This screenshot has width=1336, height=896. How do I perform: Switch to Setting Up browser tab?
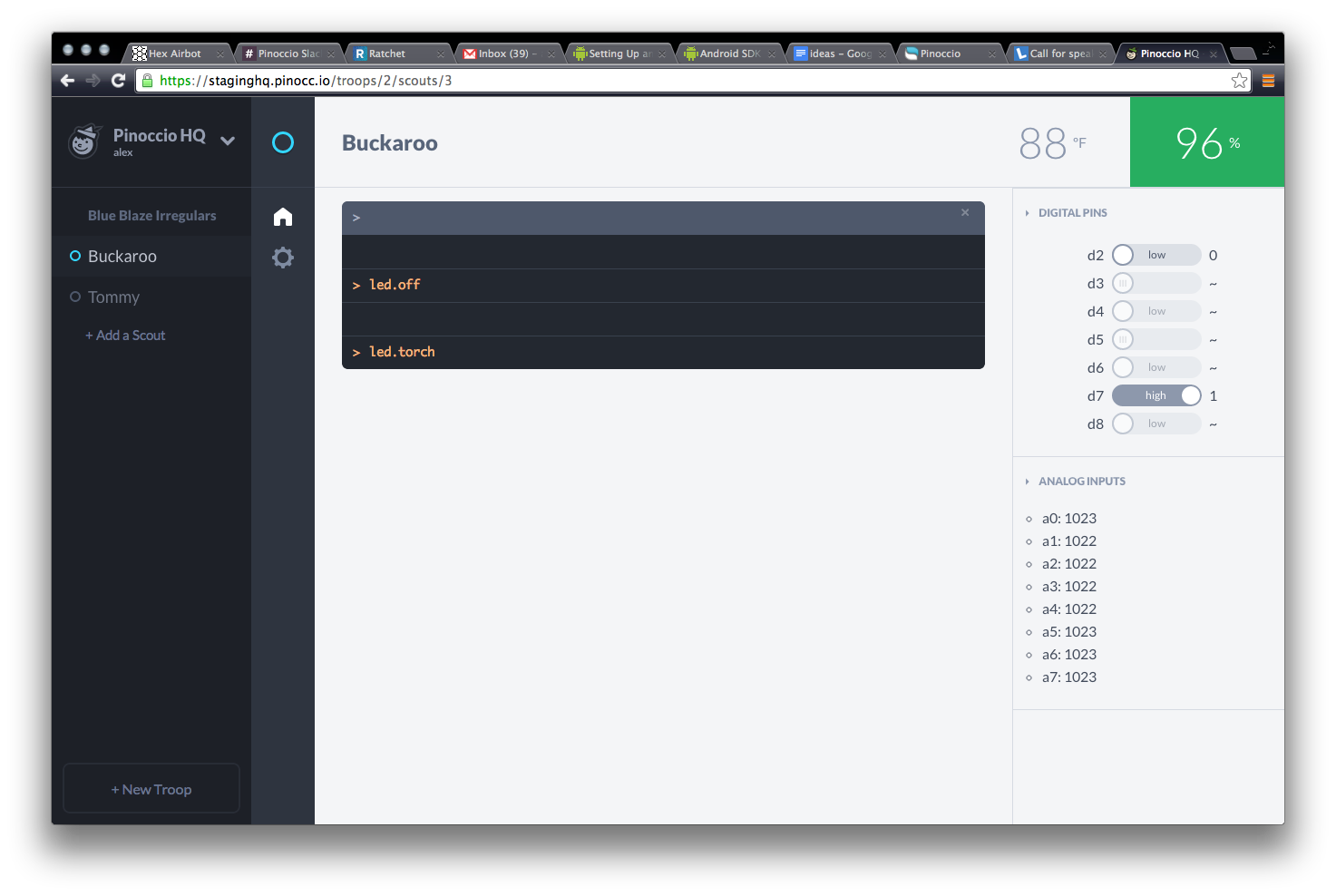619,54
